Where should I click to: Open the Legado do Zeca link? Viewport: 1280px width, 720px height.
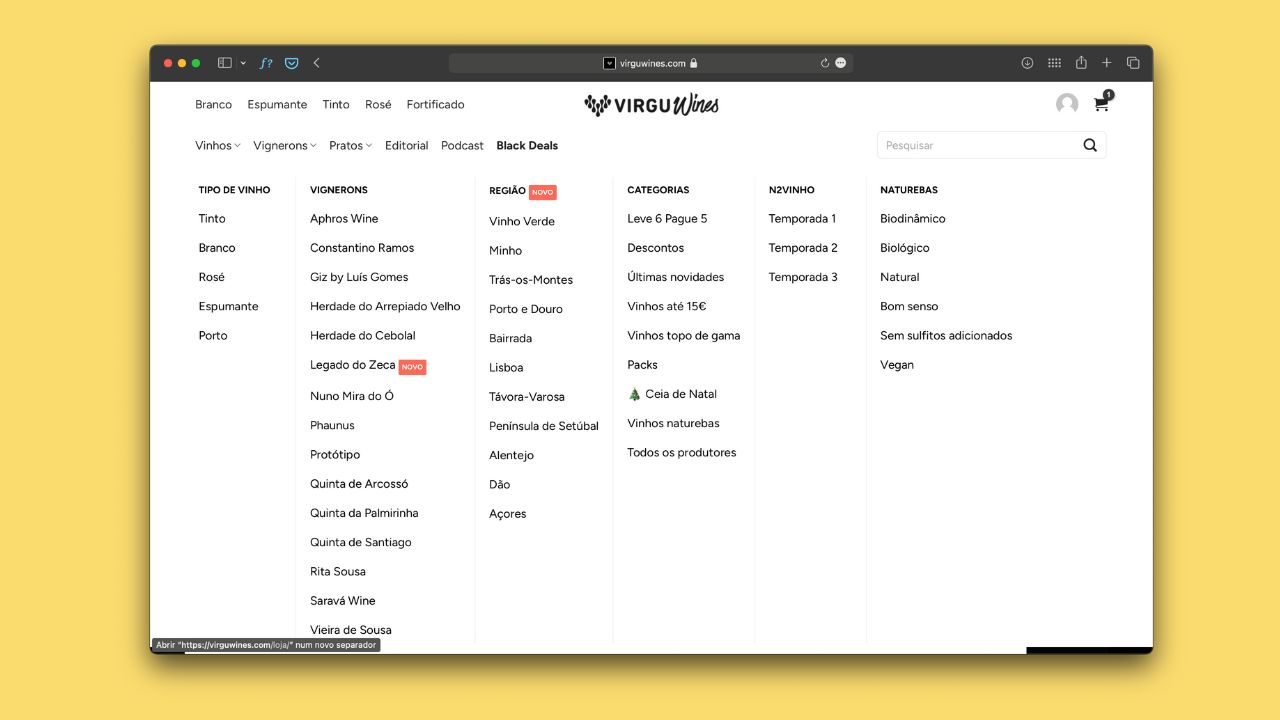point(353,365)
